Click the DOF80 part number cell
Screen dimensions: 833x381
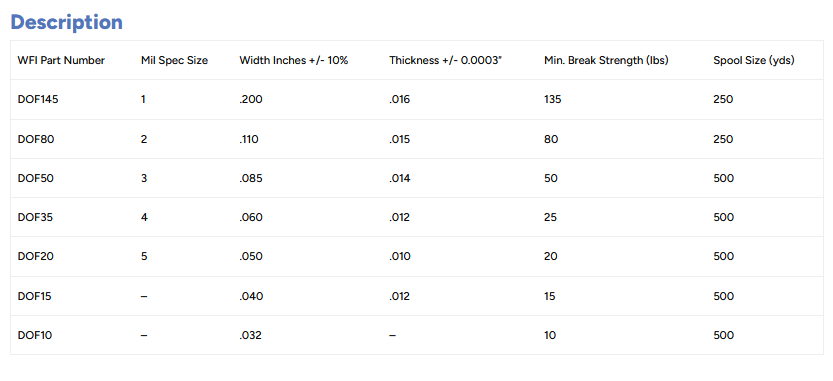click(x=36, y=139)
